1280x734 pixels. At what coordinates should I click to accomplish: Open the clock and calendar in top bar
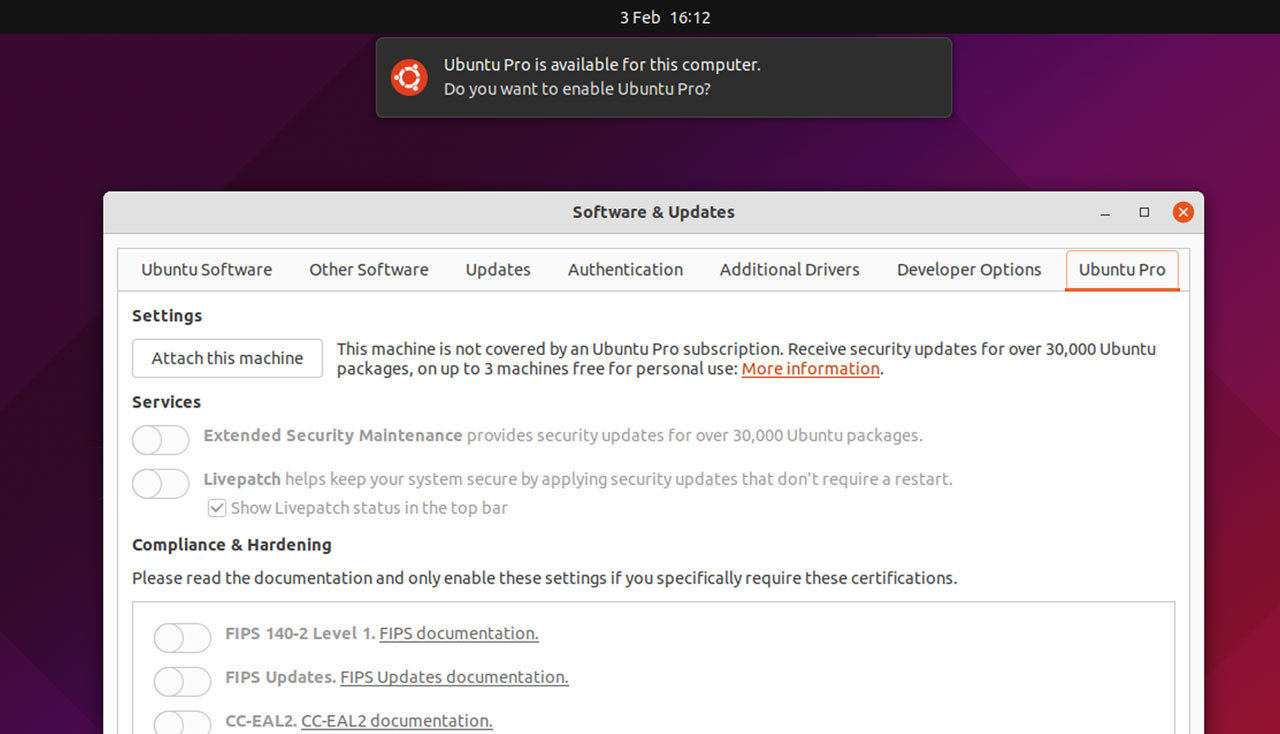point(664,17)
